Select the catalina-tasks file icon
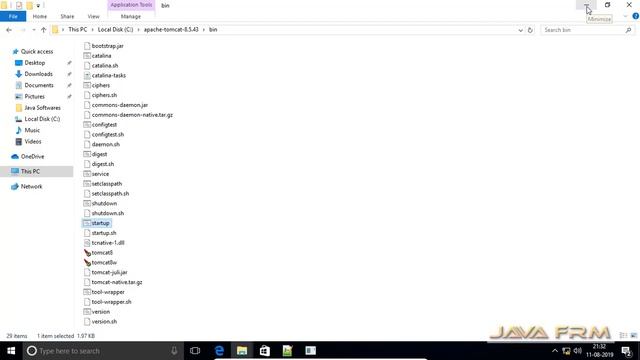 coord(87,76)
